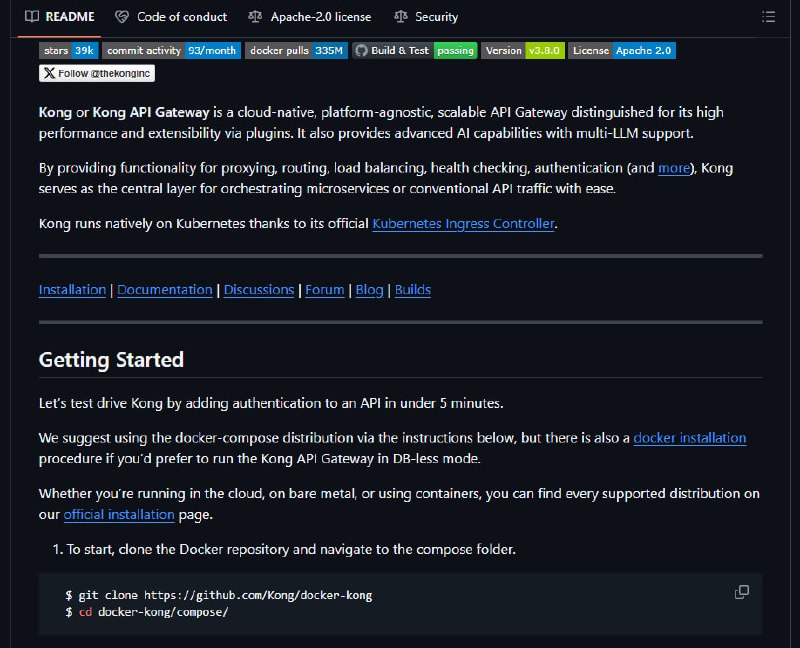This screenshot has width=800, height=648.
Task: Open the Build & Test passing badge
Action: 415,51
